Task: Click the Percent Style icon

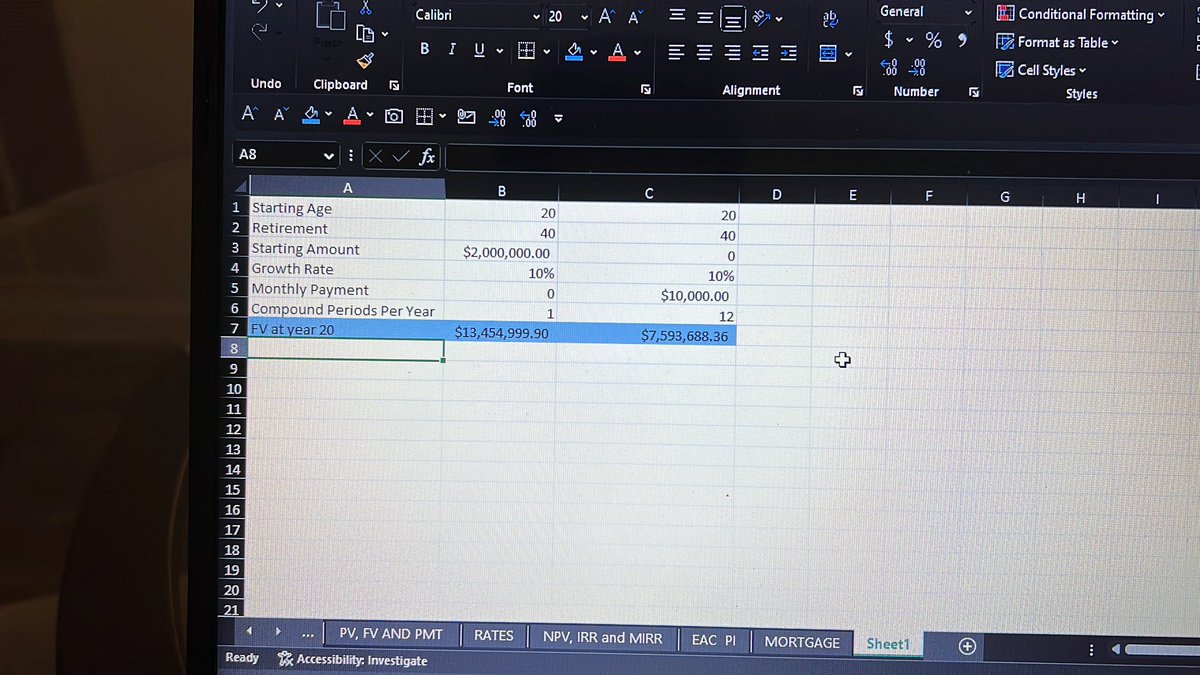Action: click(x=933, y=40)
